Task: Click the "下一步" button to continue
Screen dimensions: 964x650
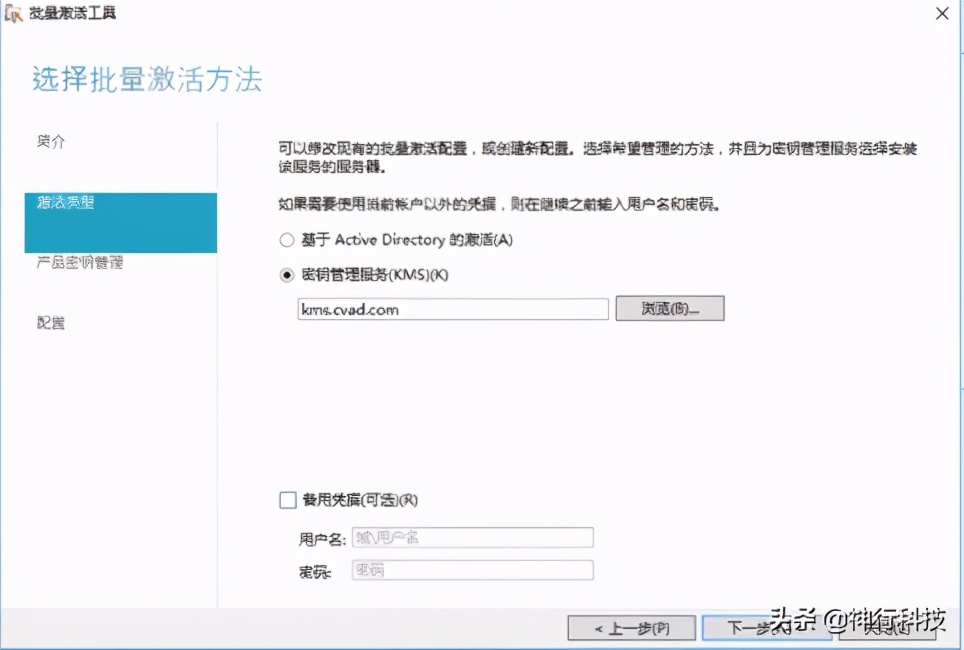Action: pyautogui.click(x=765, y=629)
